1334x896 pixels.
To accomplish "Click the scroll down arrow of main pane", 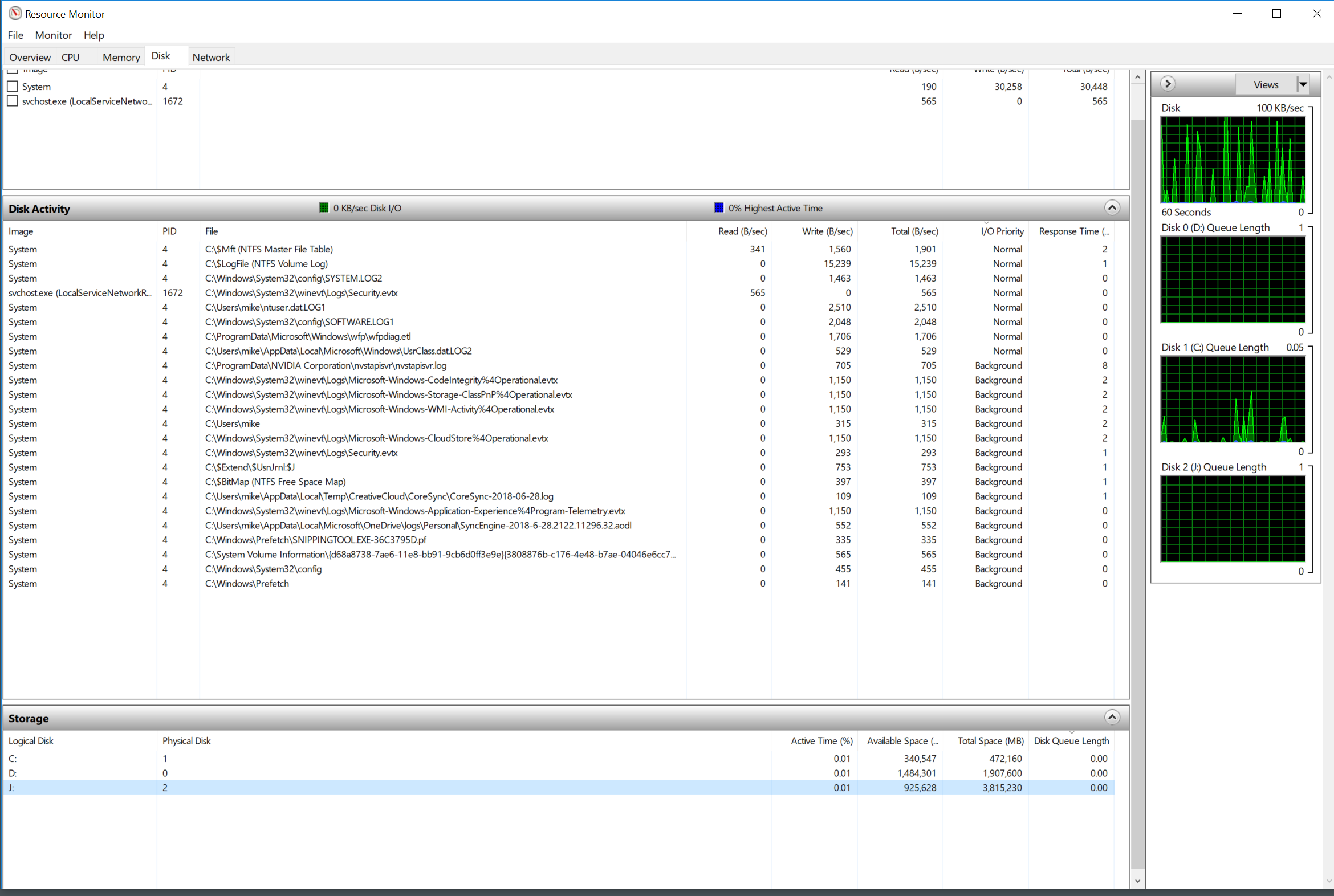I will (x=1137, y=881).
